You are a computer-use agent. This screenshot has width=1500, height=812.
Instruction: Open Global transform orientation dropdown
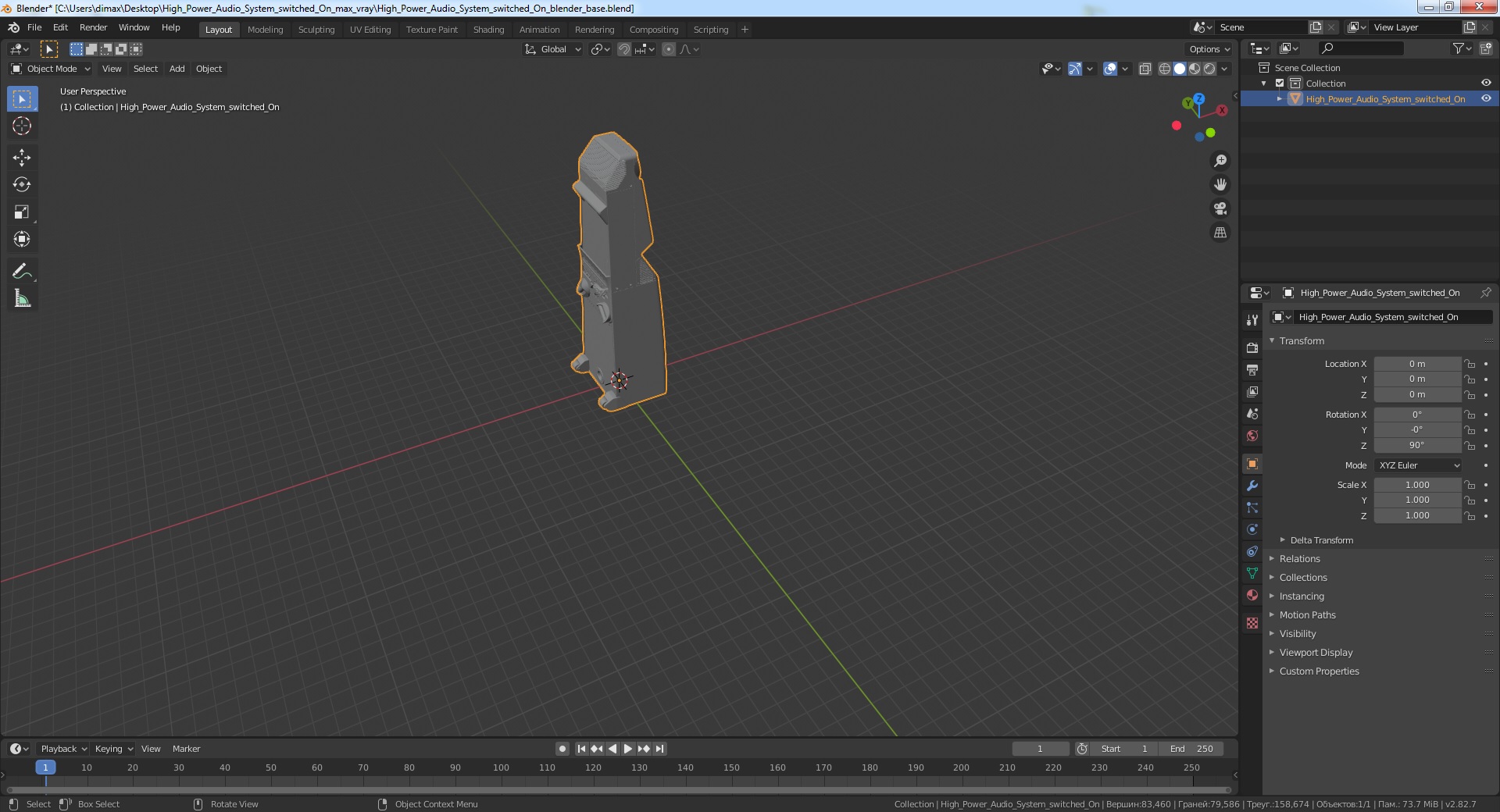(x=553, y=49)
